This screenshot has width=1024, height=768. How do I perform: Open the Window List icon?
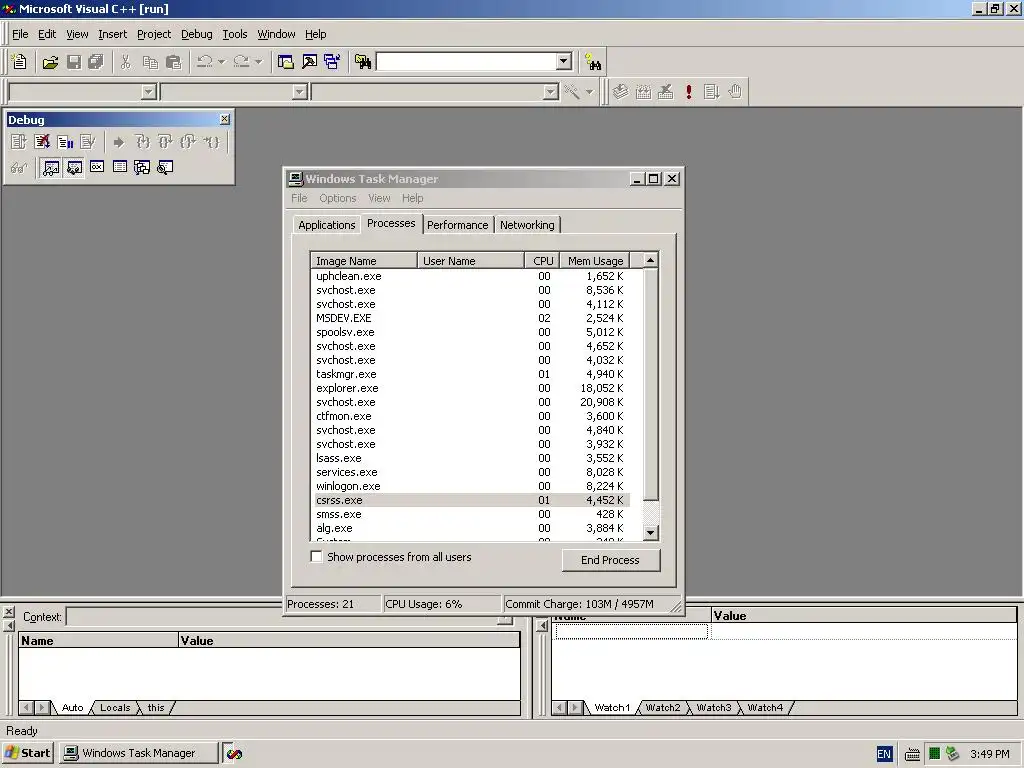point(332,62)
